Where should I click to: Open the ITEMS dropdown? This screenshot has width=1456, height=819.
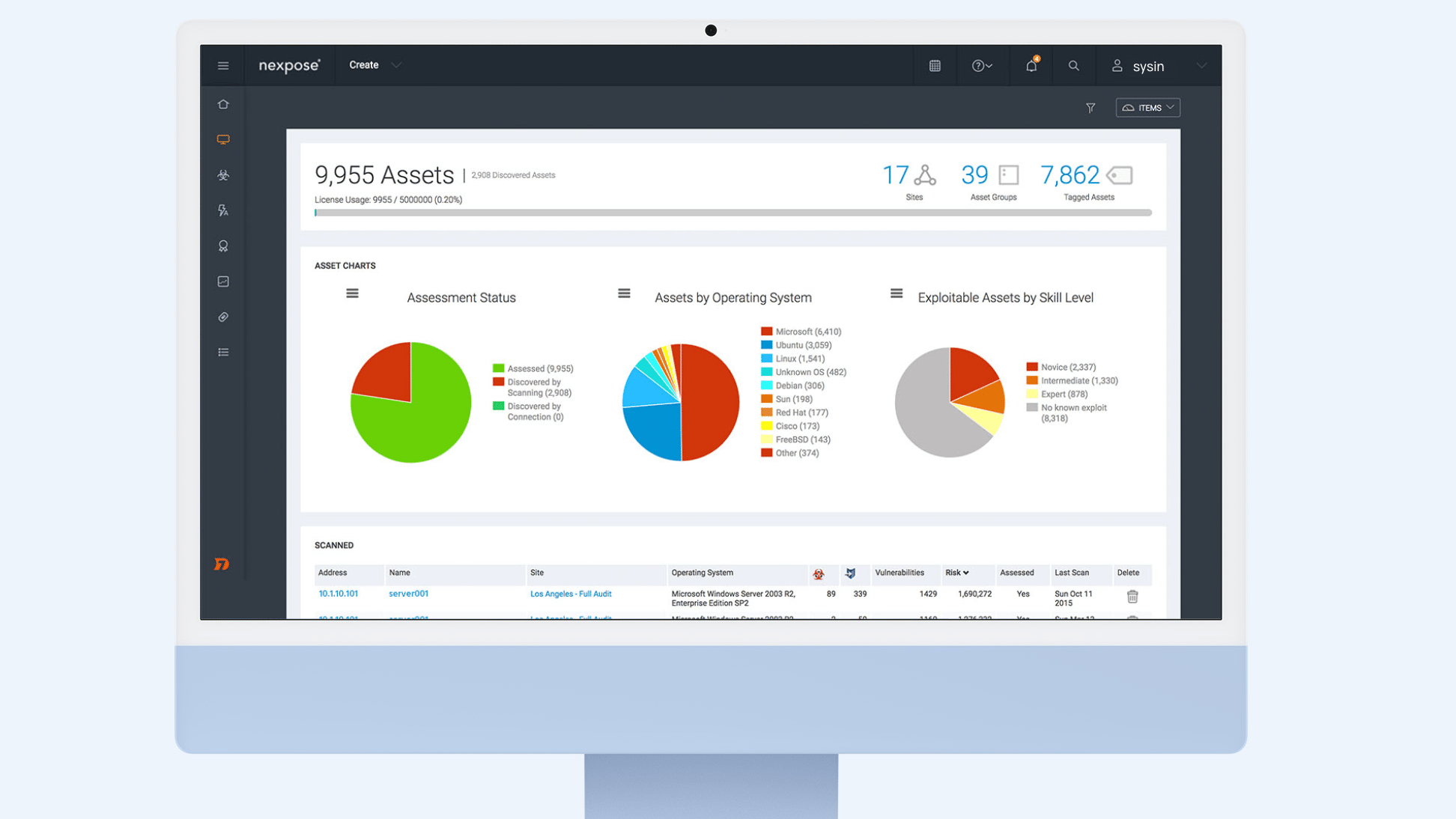tap(1148, 108)
